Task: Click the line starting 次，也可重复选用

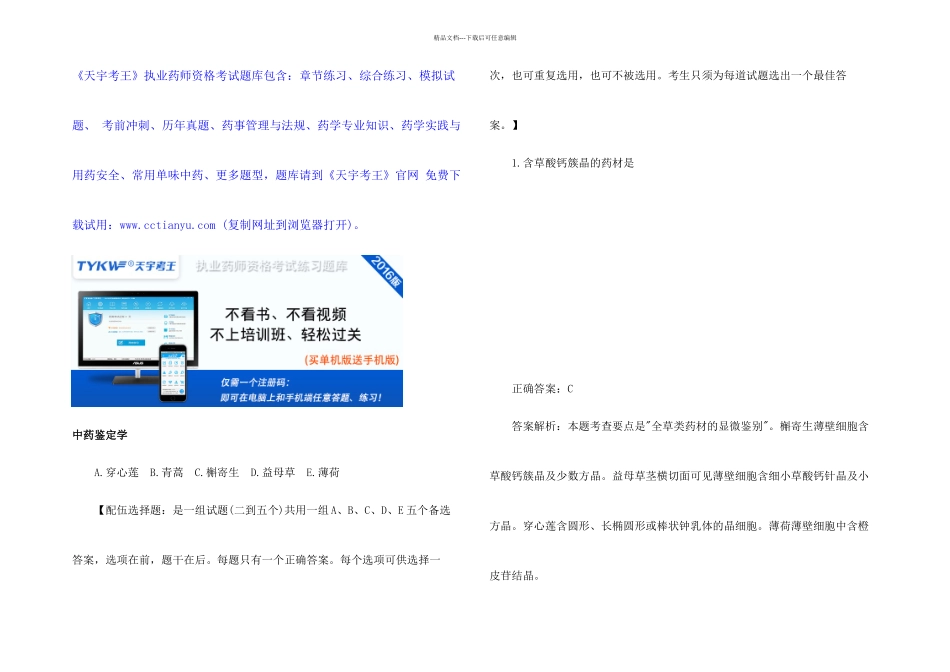Action: tap(668, 76)
